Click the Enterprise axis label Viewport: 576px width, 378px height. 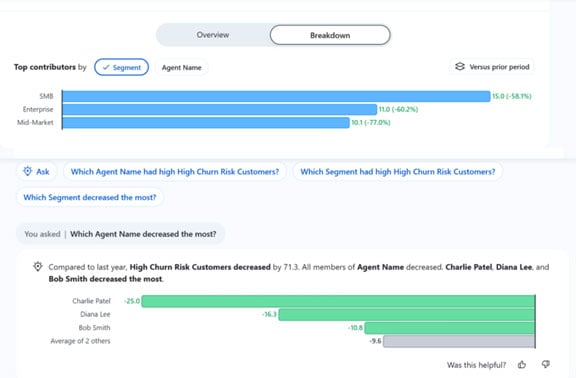click(x=38, y=109)
